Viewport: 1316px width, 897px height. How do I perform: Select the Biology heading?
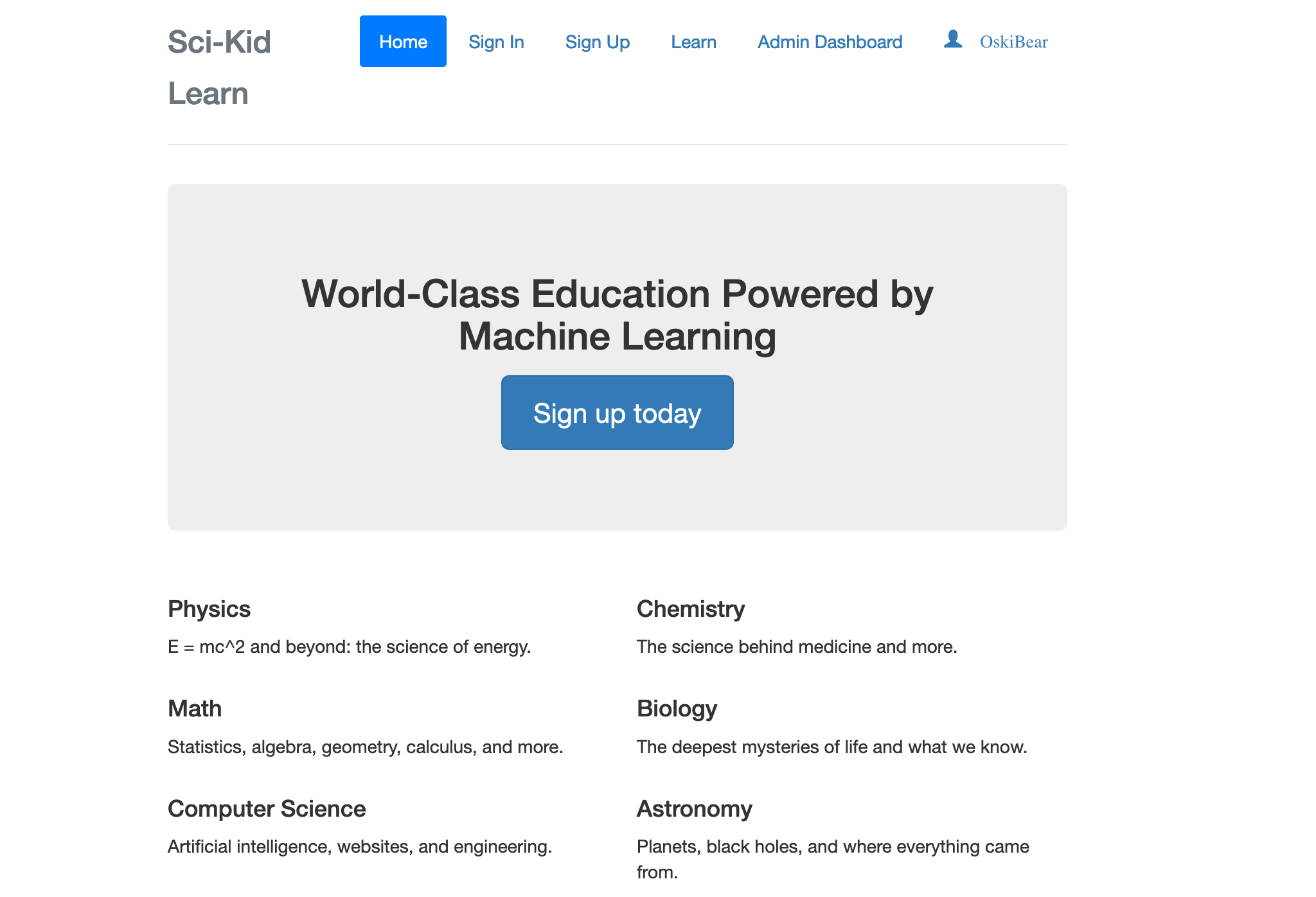point(677,708)
